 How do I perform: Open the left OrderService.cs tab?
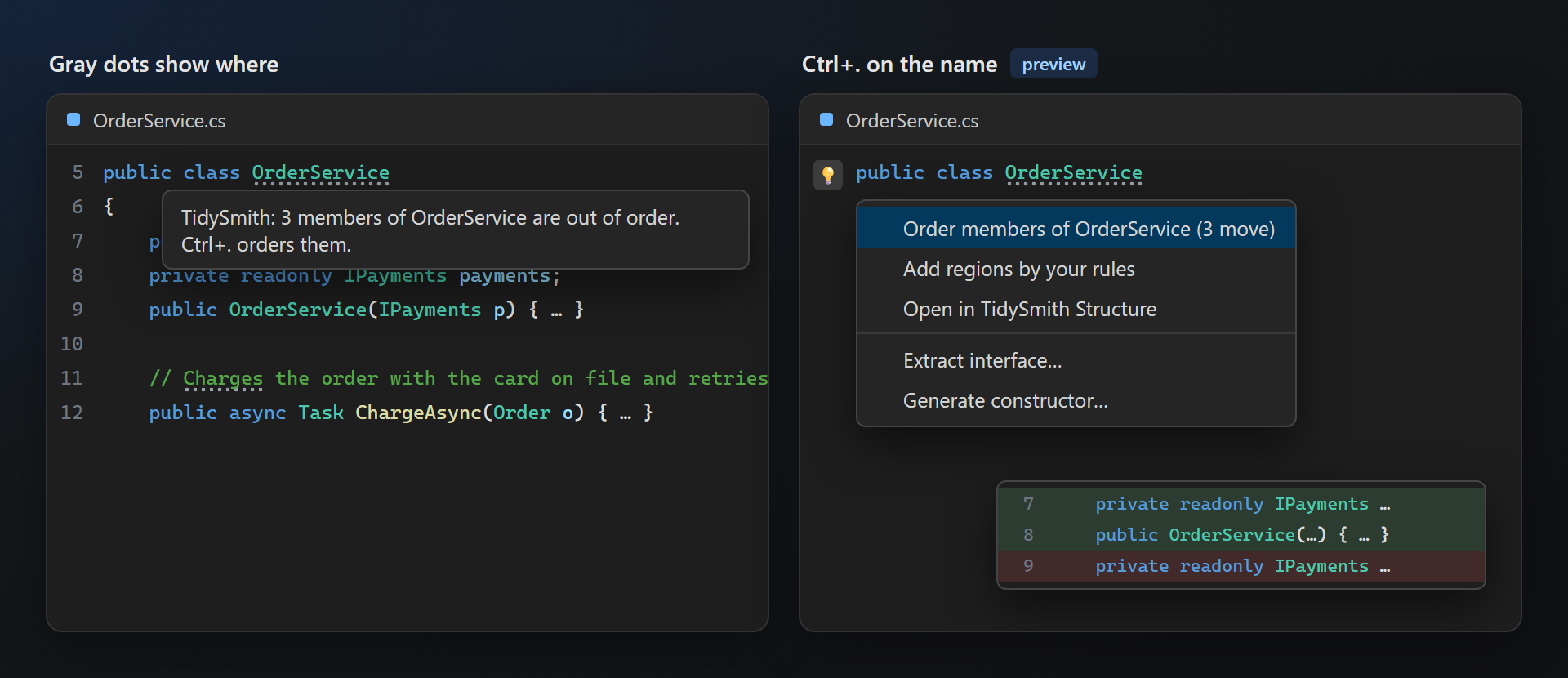coord(159,121)
